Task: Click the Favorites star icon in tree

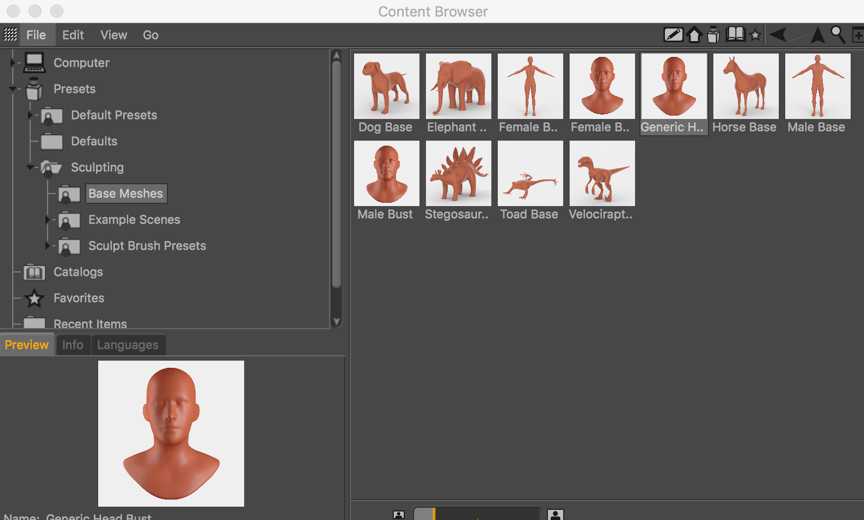Action: tap(34, 299)
